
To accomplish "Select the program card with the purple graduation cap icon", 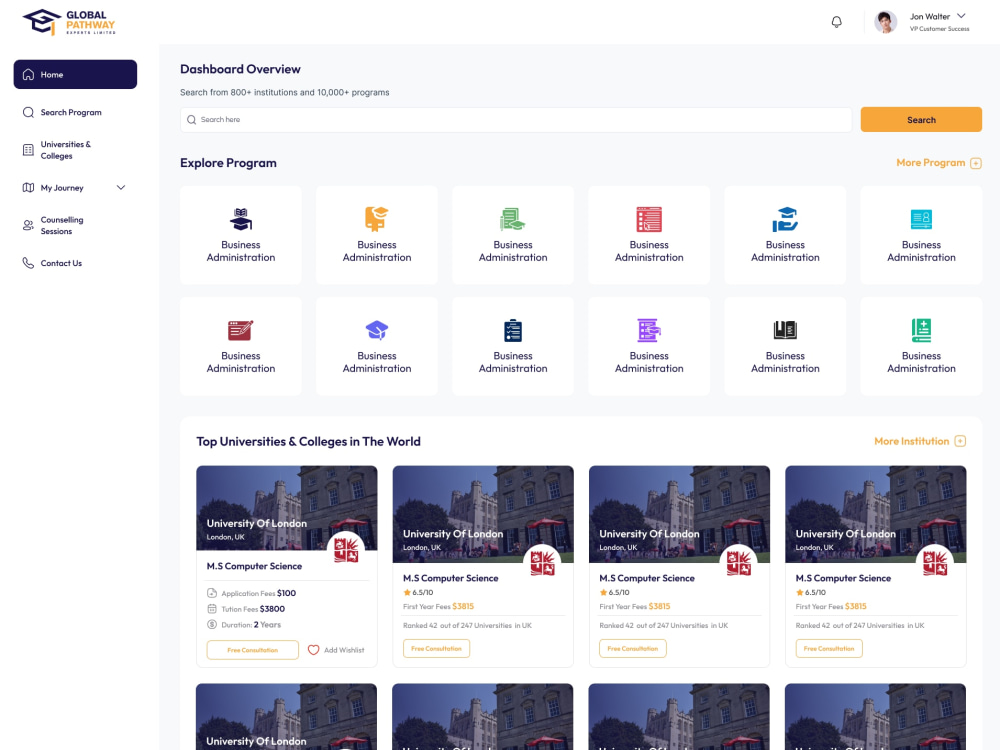I will [x=377, y=346].
